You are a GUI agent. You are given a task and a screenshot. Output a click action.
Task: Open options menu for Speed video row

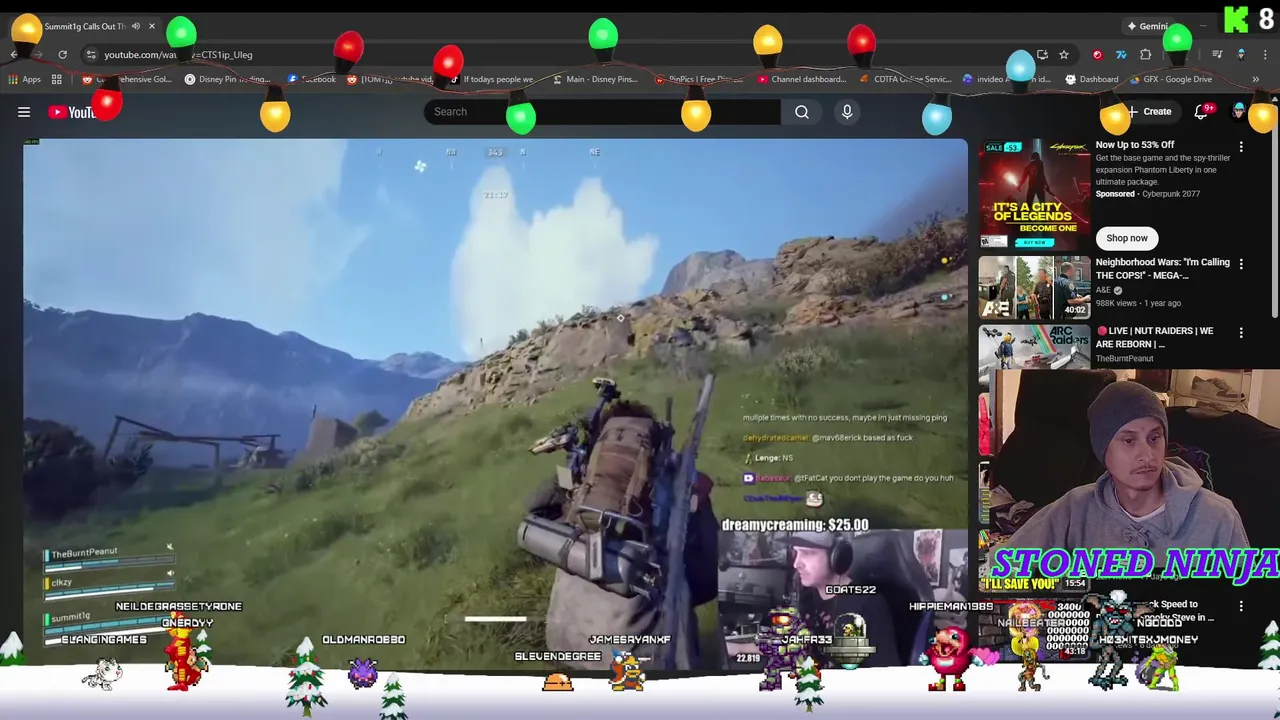(1241, 606)
